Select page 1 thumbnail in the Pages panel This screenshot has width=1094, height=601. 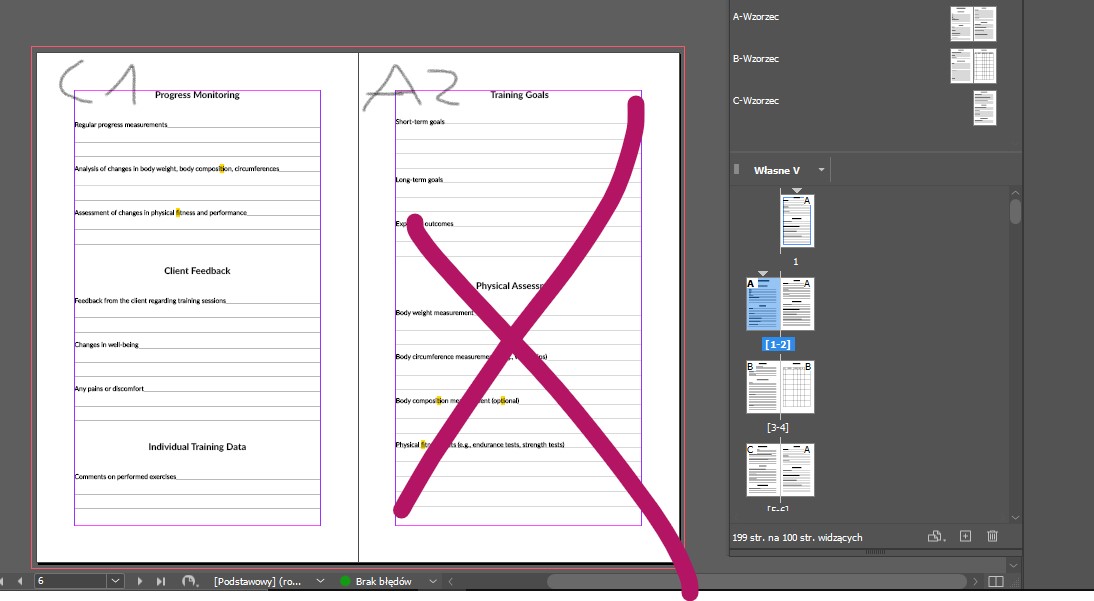795,221
